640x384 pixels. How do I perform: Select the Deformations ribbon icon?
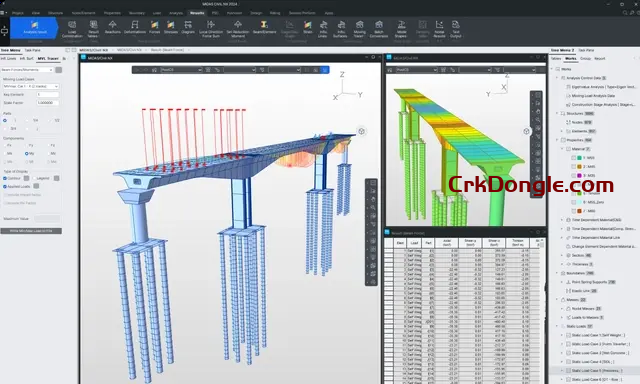[x=135, y=27]
